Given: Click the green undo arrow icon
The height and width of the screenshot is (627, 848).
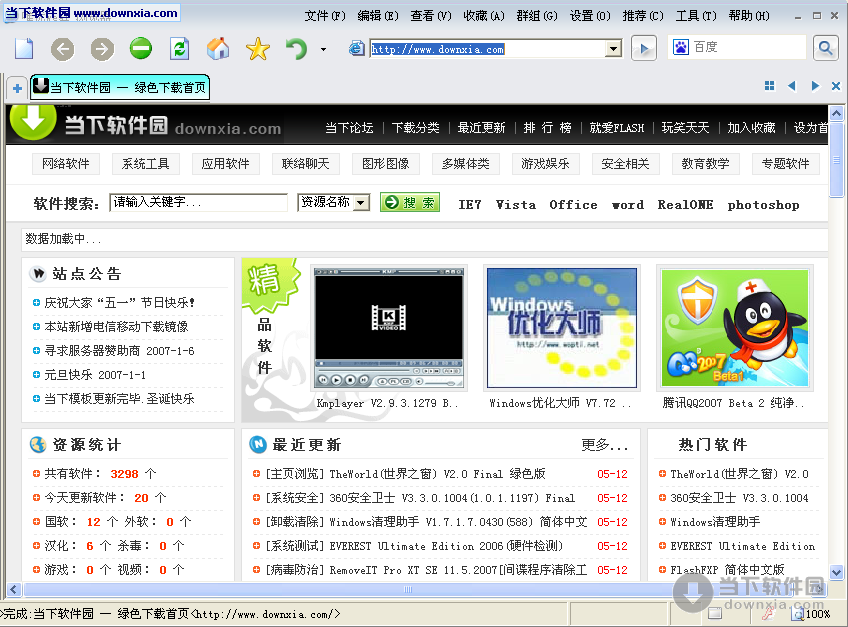Looking at the screenshot, I should coord(296,48).
